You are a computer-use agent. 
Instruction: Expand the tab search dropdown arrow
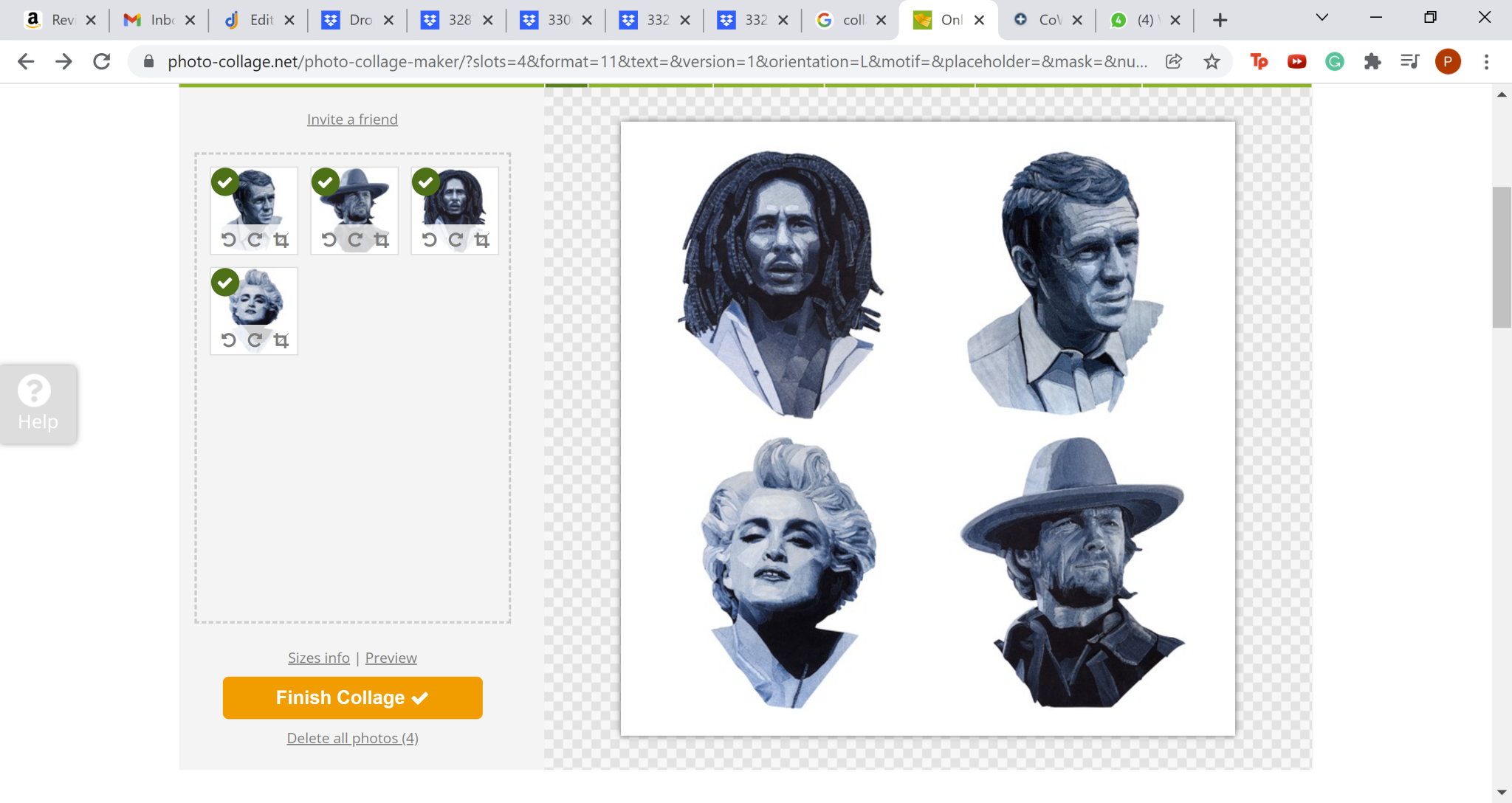(1322, 18)
